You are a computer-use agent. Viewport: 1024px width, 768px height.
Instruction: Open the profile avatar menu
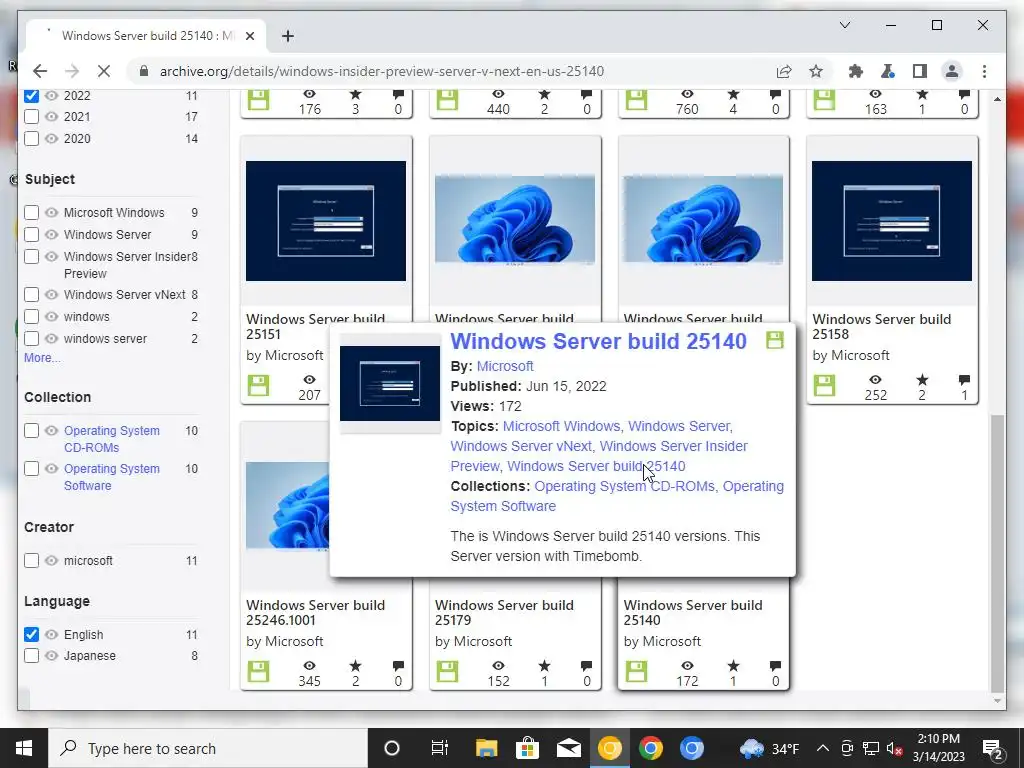(952, 71)
